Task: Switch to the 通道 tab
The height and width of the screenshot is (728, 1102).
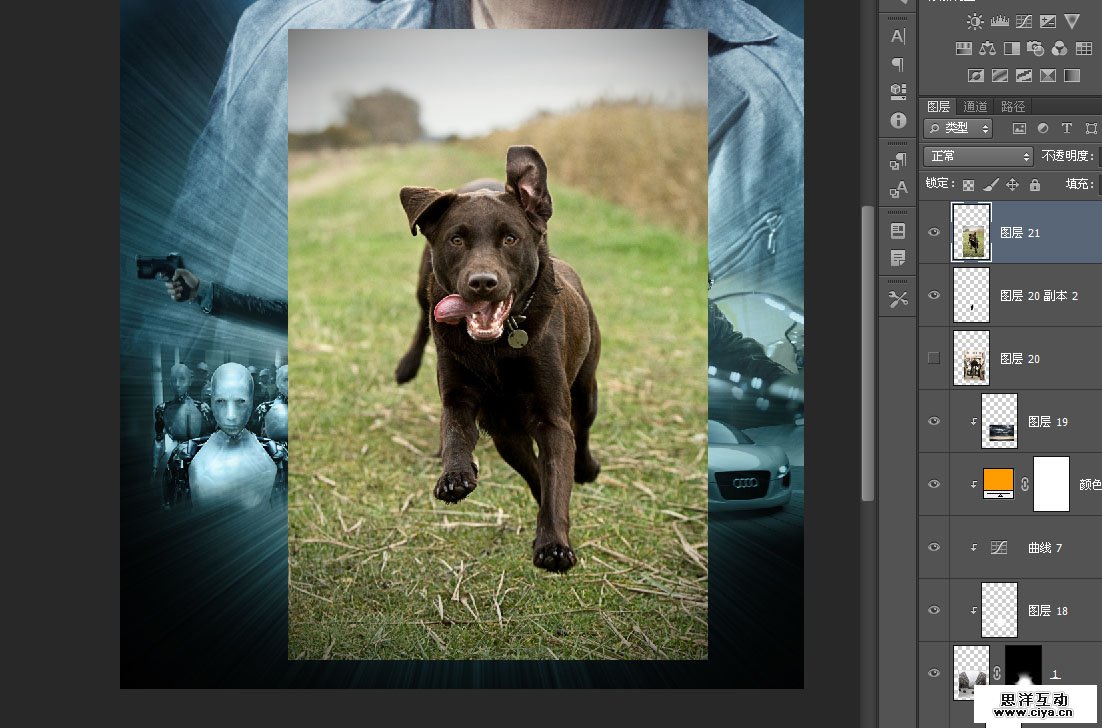Action: click(975, 106)
